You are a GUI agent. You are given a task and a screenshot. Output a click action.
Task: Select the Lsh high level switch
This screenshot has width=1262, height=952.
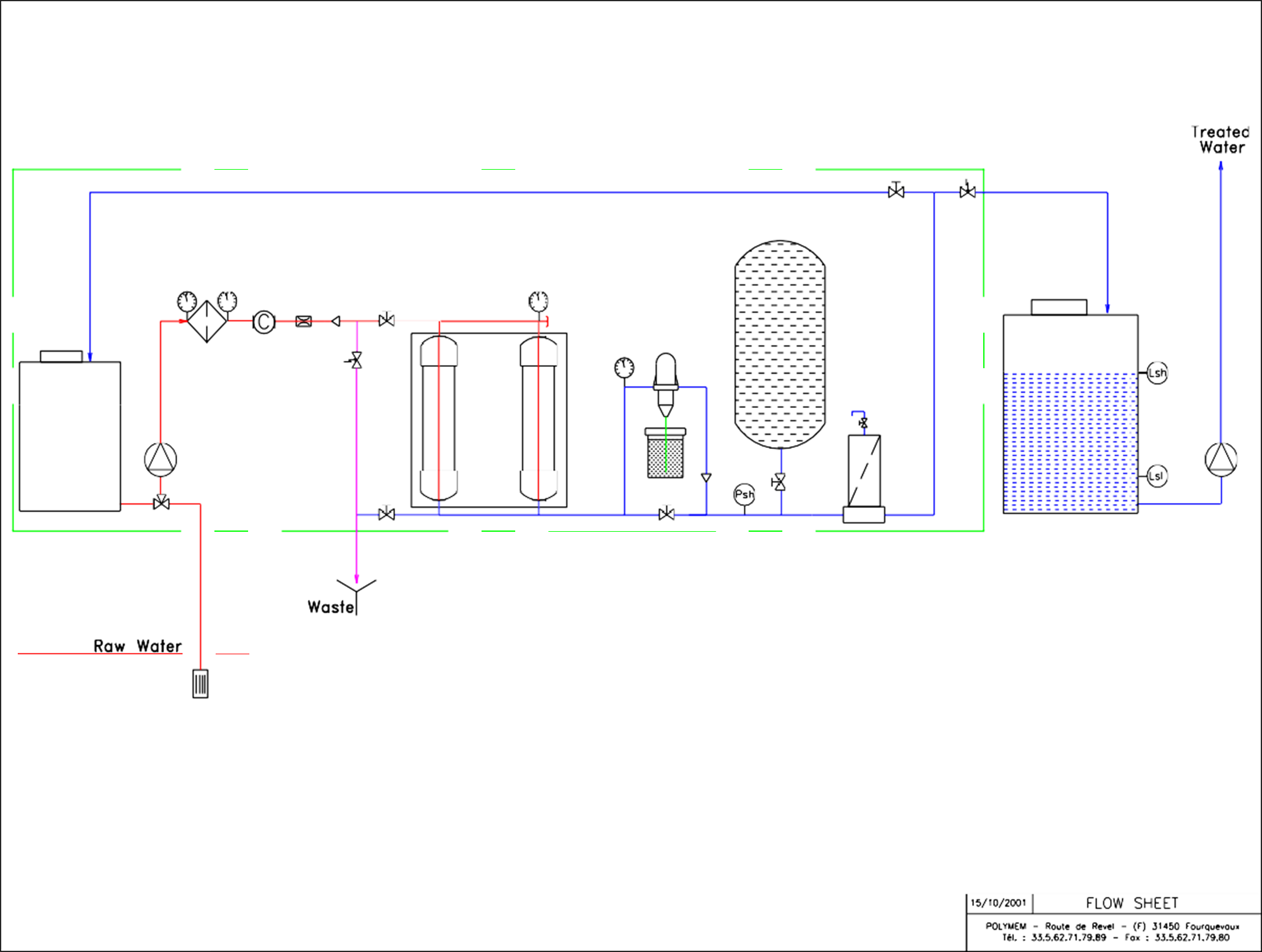tap(1157, 373)
